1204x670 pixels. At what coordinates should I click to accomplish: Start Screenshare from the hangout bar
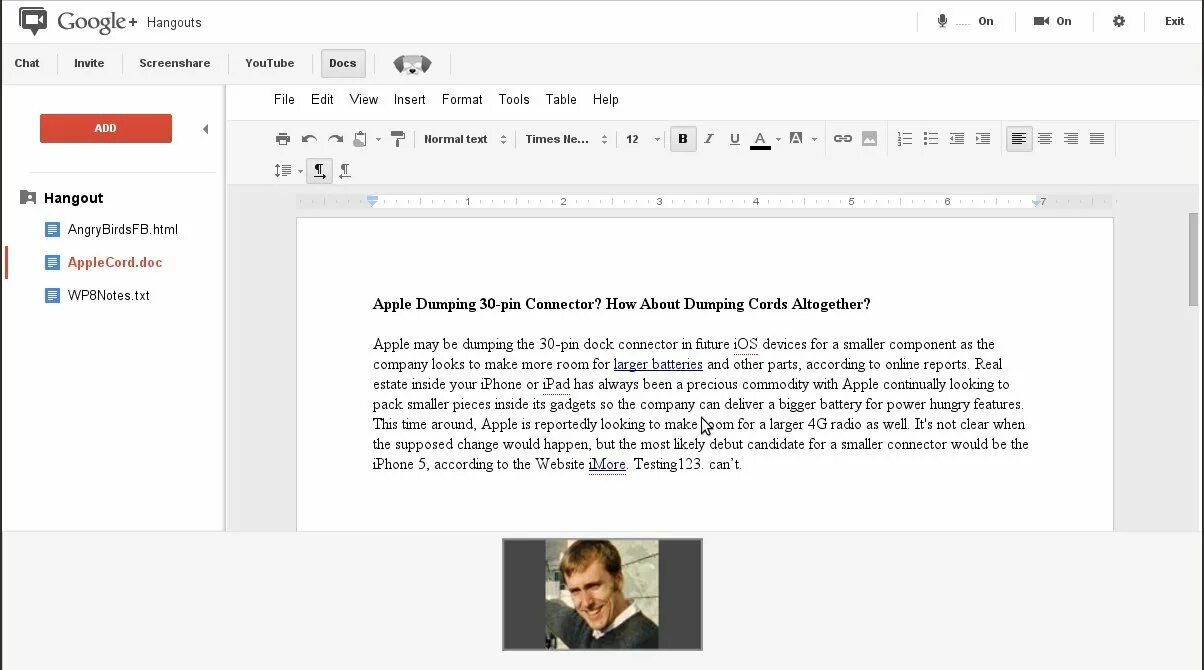coord(175,63)
